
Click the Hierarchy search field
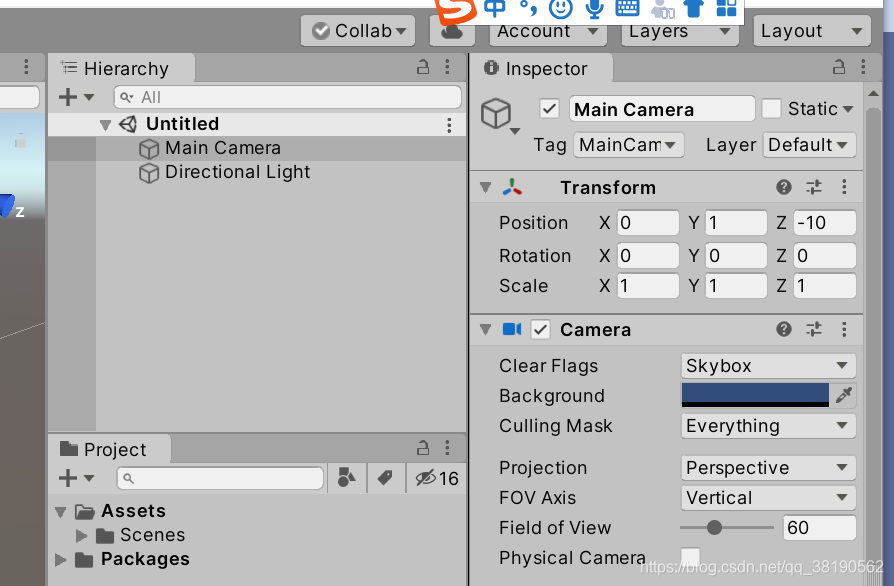pos(287,97)
